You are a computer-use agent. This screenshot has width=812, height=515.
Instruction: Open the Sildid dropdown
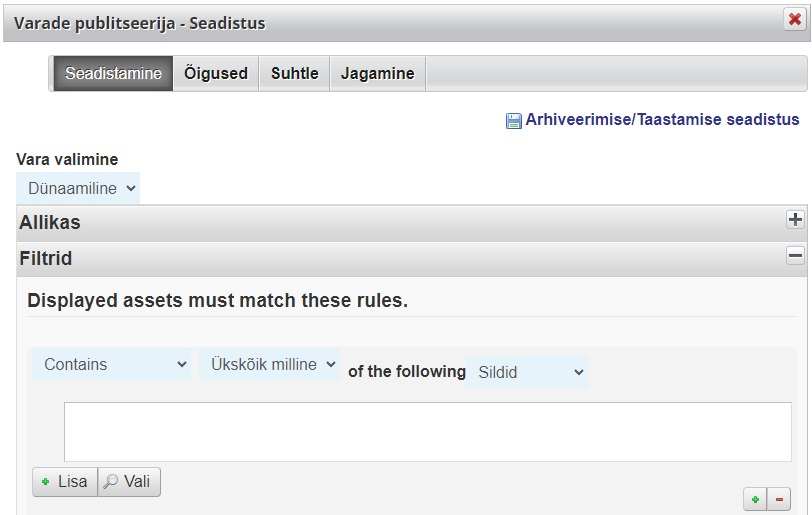click(527, 372)
